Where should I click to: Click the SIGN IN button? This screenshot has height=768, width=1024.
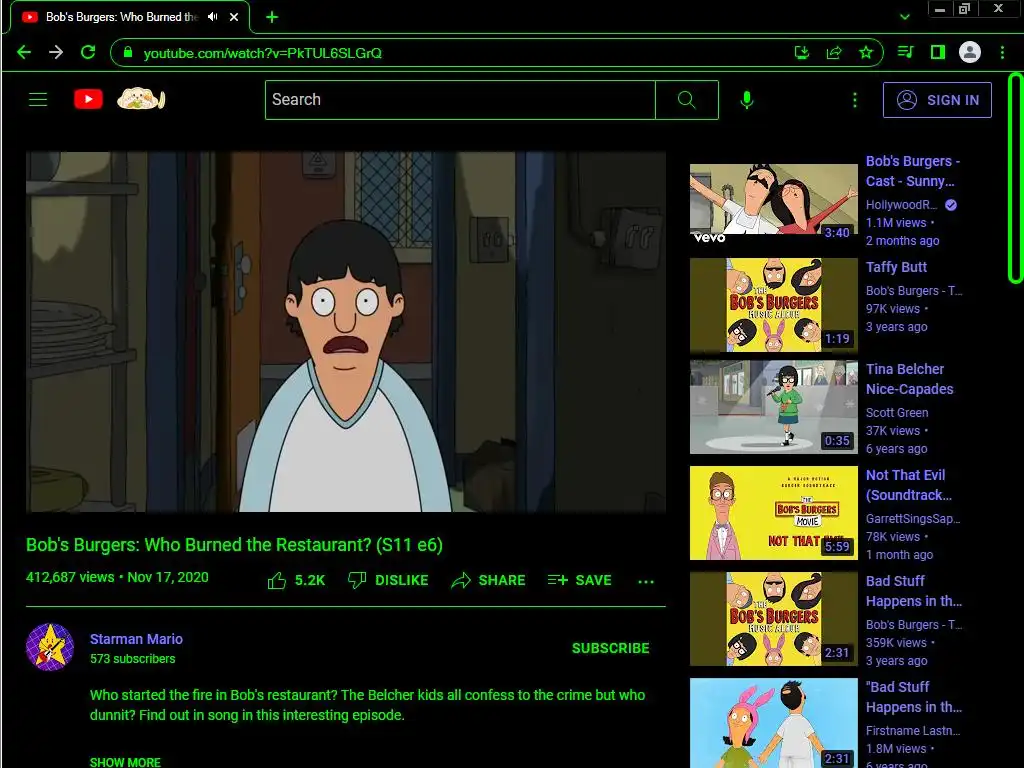click(x=937, y=100)
